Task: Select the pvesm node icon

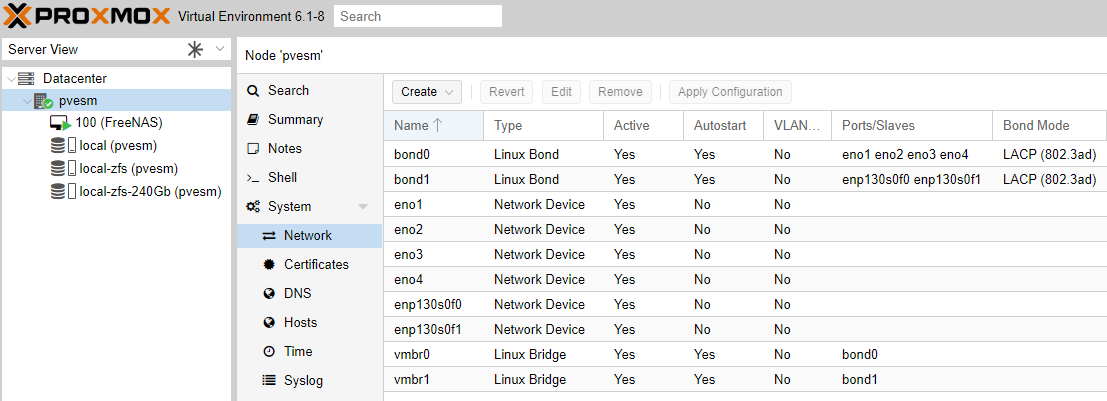Action: [x=44, y=101]
